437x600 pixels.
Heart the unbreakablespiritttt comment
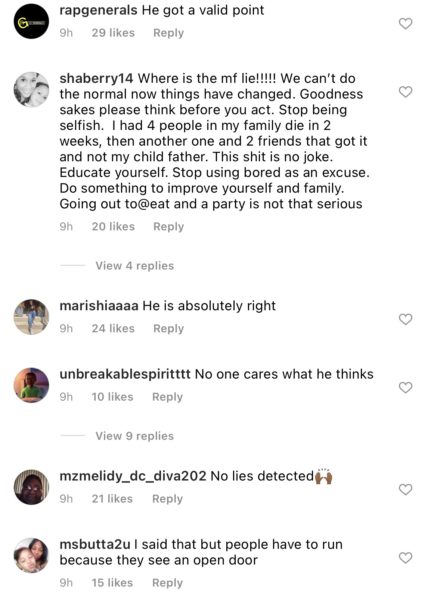tap(406, 388)
